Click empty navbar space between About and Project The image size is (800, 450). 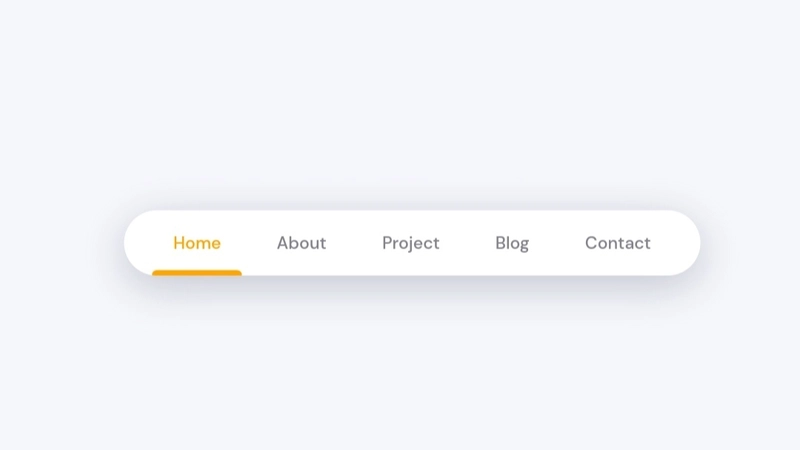click(x=354, y=243)
